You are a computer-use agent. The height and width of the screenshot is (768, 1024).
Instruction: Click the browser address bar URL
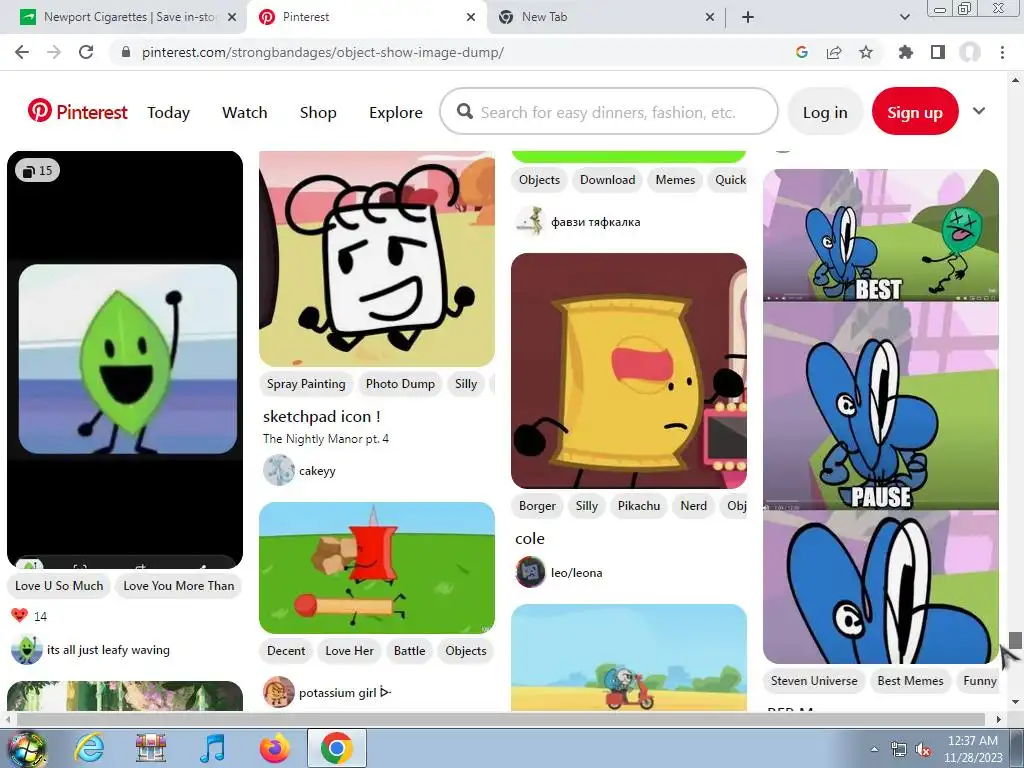tap(323, 52)
